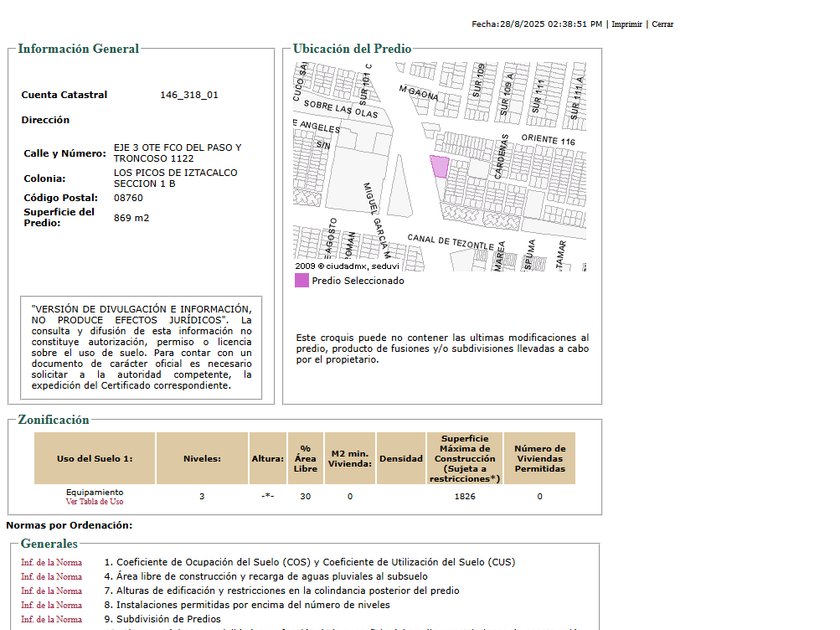Screen dimensions: 840x630
Task: Click the % Área Libre column header
Action: coord(305,459)
